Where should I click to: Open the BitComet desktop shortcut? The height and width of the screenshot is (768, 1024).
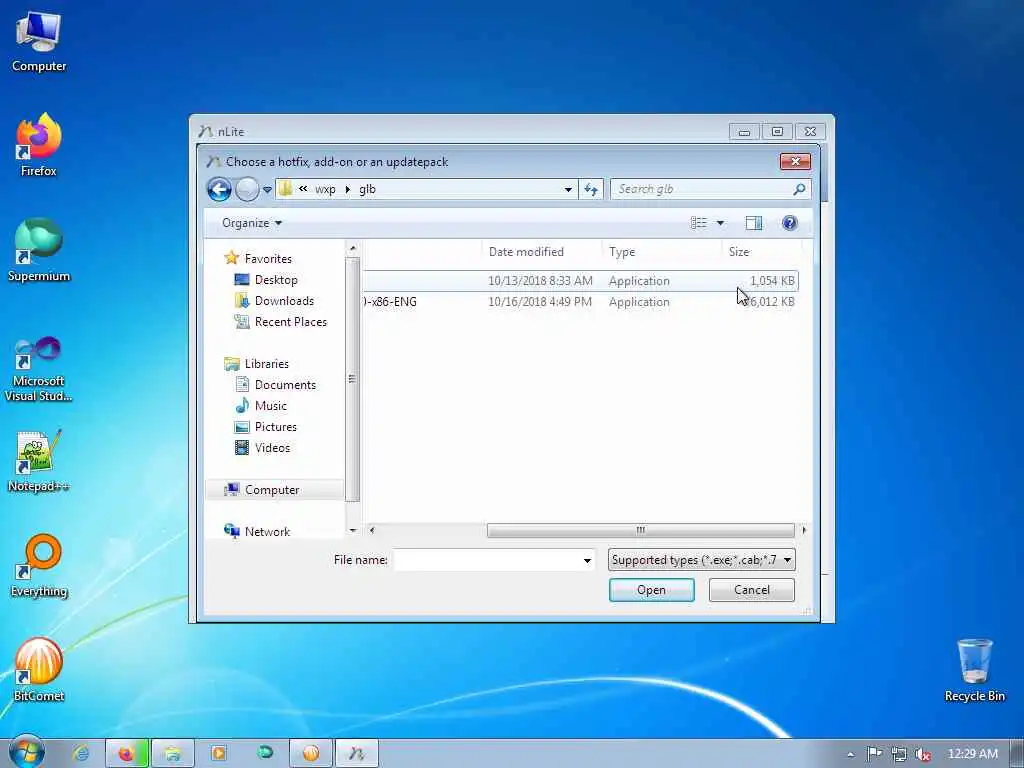pos(39,670)
